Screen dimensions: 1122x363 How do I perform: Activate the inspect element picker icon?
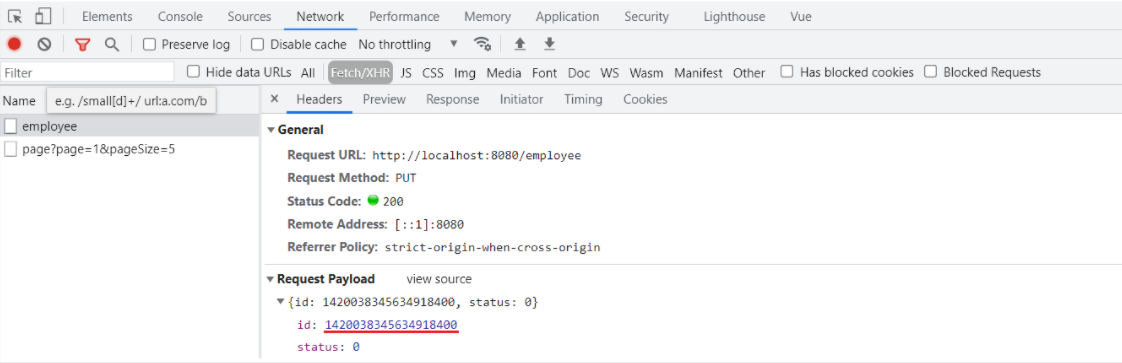pyautogui.click(x=15, y=16)
